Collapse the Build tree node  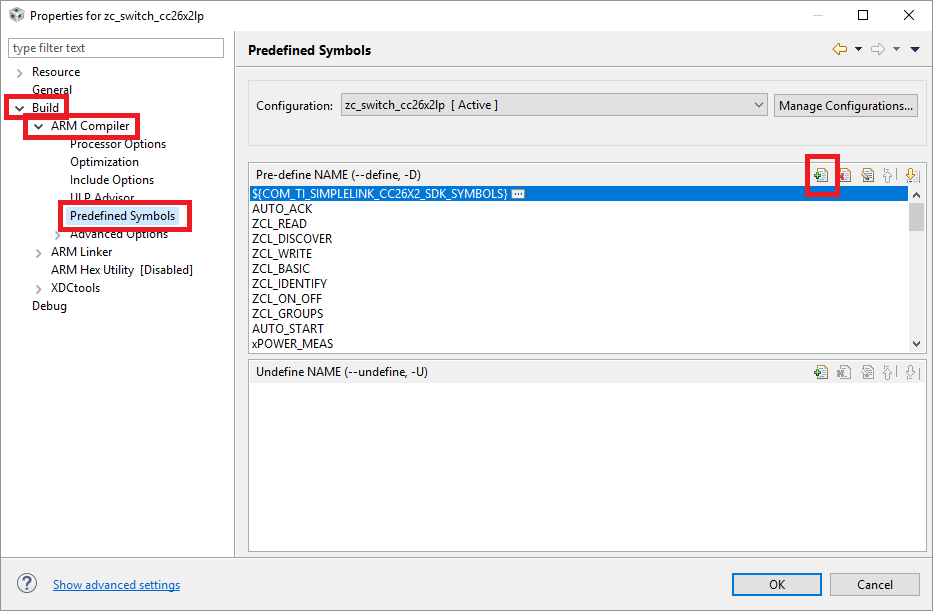[19, 108]
